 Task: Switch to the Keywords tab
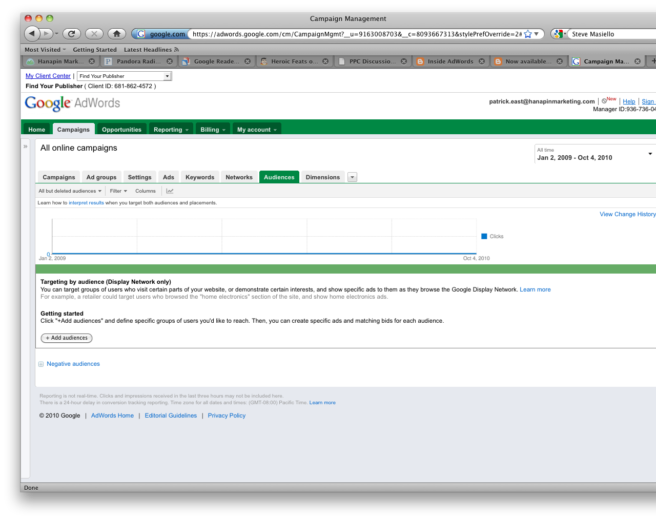tap(200, 177)
